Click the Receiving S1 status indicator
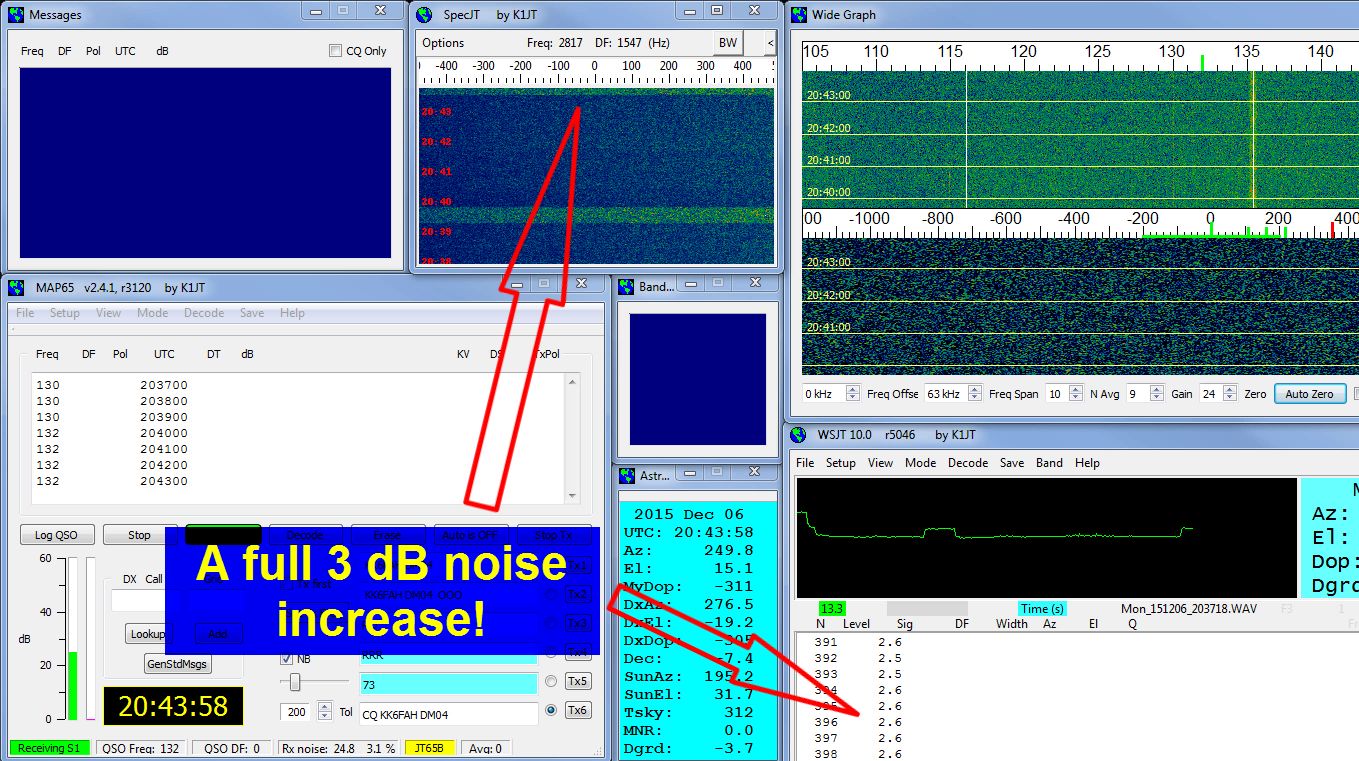 [49, 748]
